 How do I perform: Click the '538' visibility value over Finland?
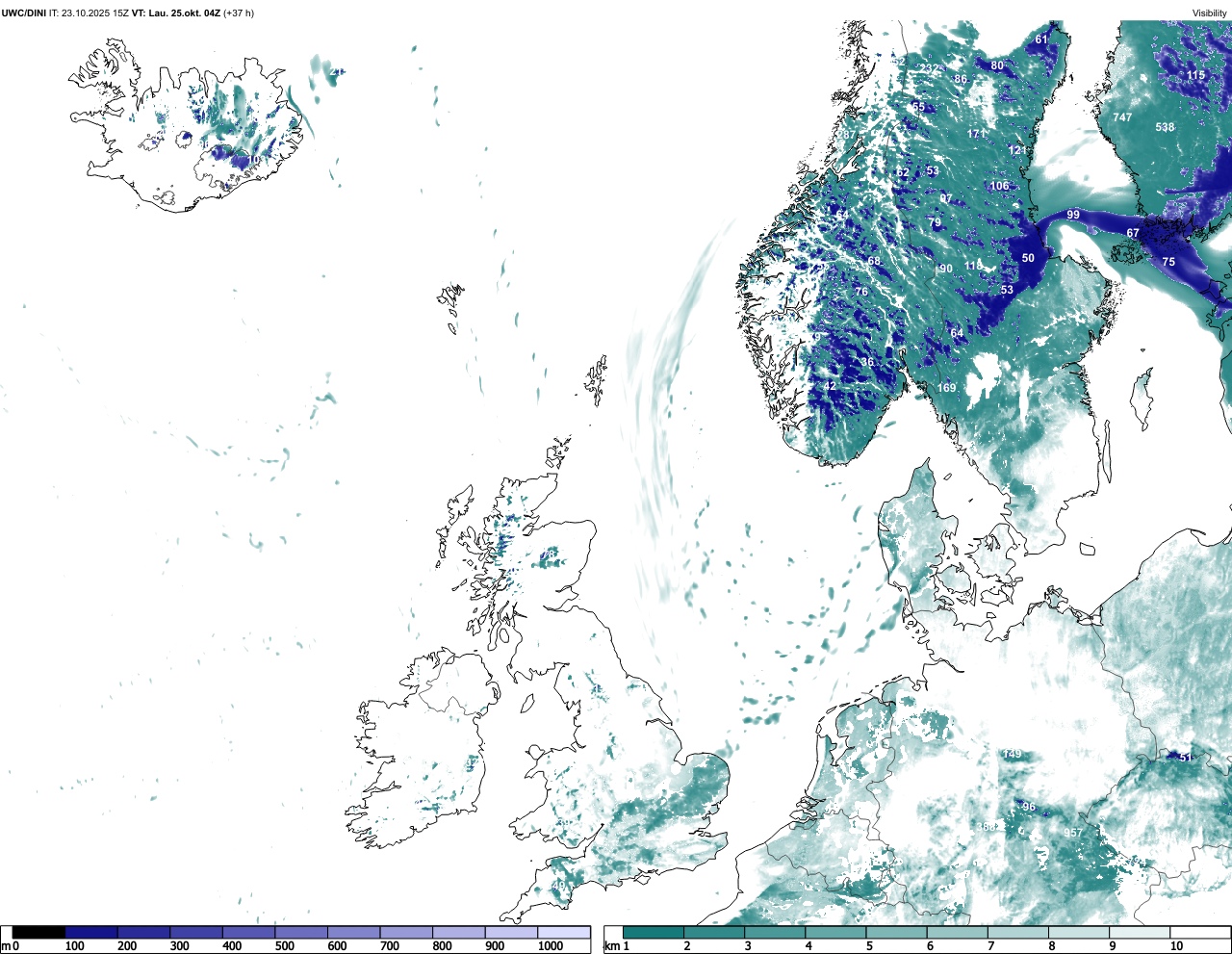coord(1165,127)
